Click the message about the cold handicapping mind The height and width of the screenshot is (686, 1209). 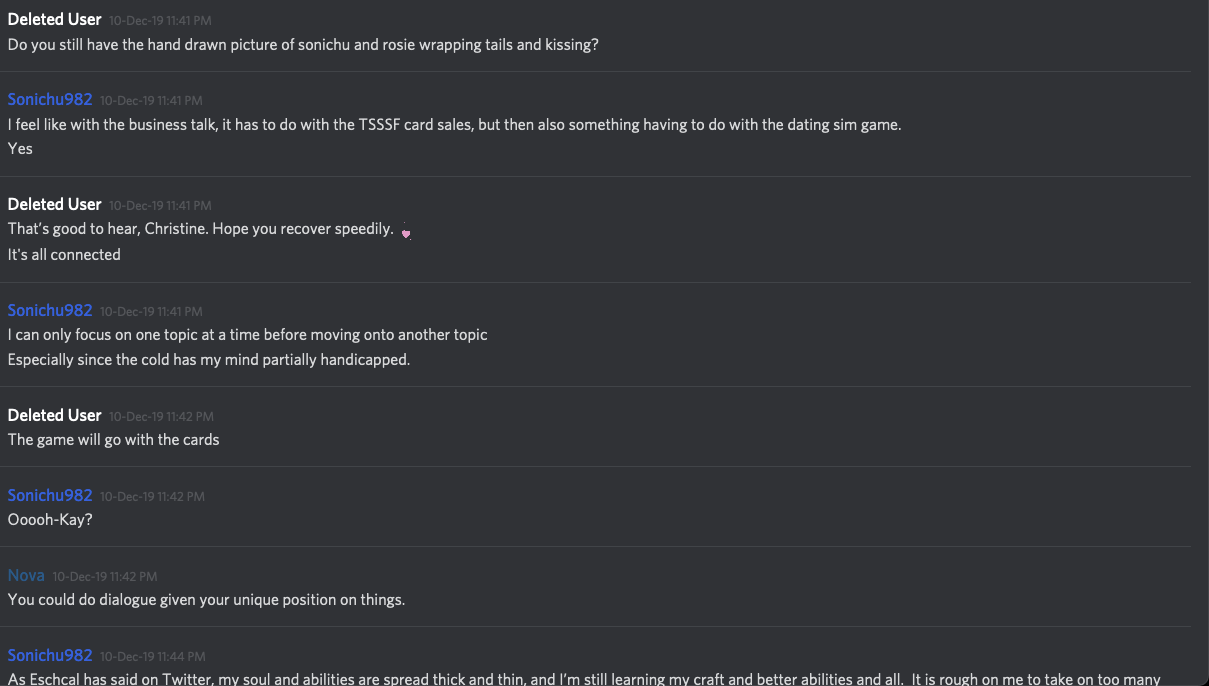[209, 360]
